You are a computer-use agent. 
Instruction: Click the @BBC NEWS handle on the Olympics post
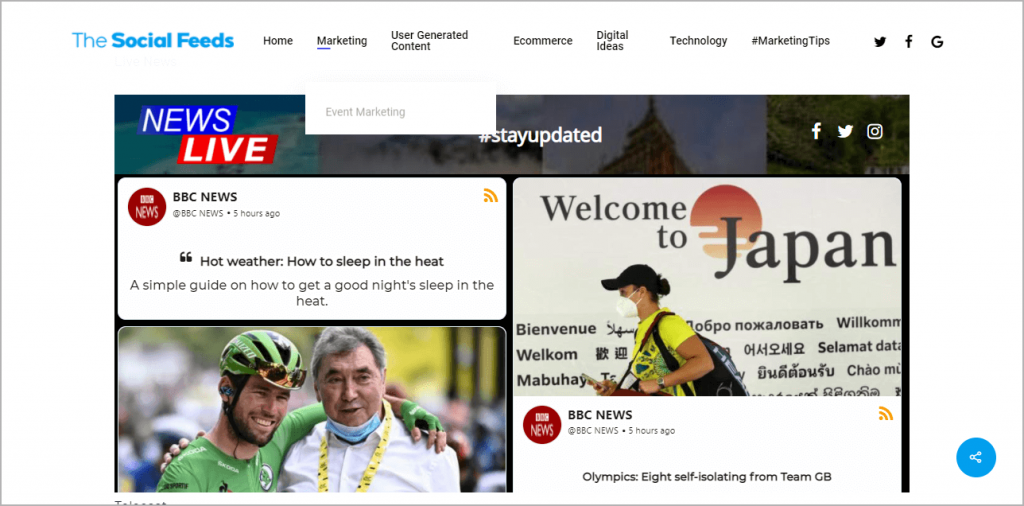coord(593,431)
